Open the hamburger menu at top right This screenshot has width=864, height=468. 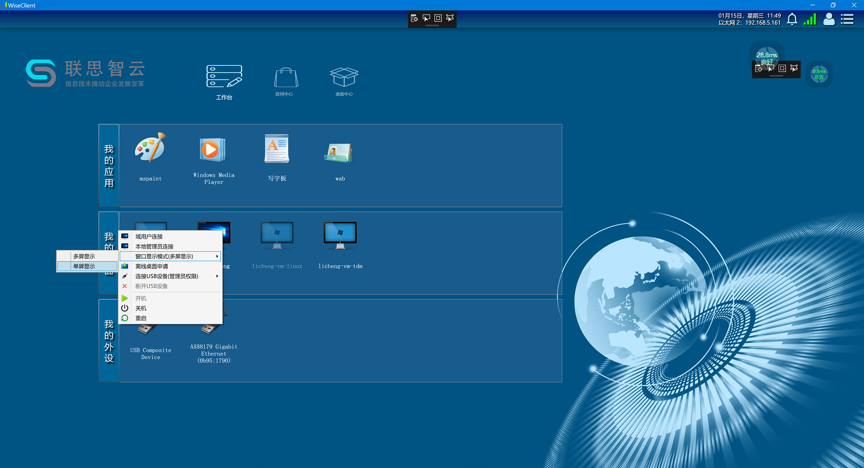point(848,18)
